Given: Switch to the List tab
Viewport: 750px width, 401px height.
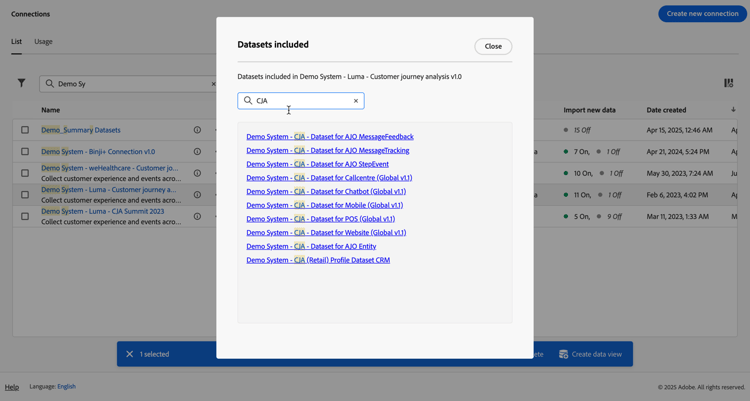Looking at the screenshot, I should pyautogui.click(x=16, y=42).
